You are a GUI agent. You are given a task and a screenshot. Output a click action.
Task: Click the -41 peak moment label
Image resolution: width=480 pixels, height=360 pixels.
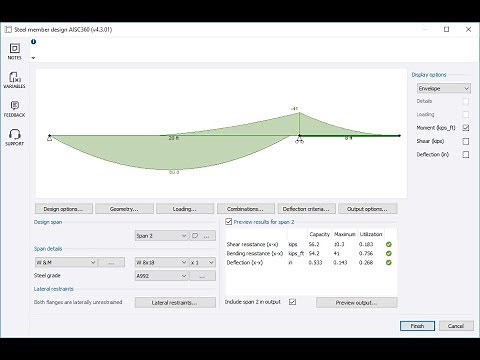294,109
